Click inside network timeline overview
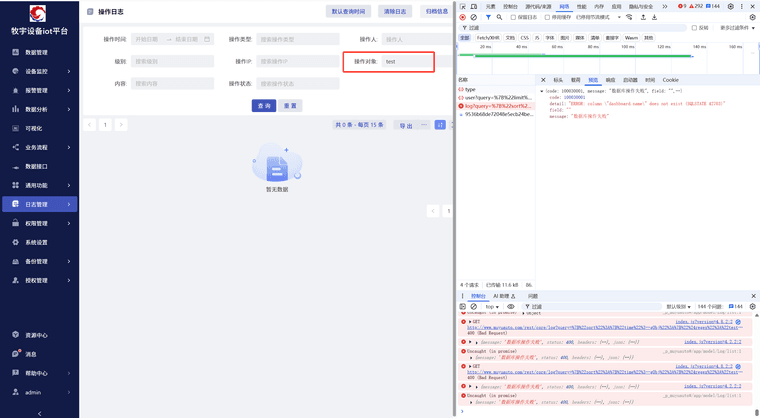Image resolution: width=760 pixels, height=418 pixels. click(x=608, y=58)
